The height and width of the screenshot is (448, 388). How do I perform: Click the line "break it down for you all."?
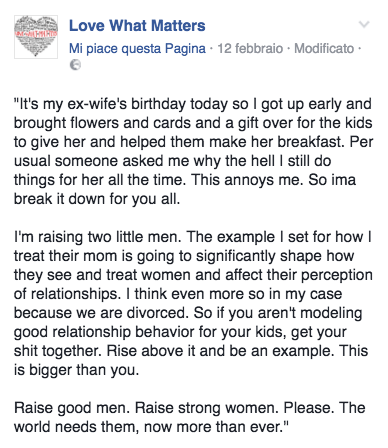[x=97, y=199]
